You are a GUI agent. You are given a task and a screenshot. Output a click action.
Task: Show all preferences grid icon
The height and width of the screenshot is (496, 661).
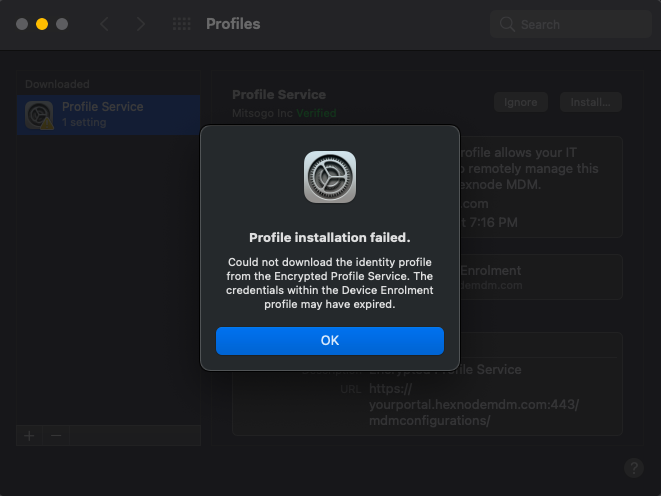[182, 24]
